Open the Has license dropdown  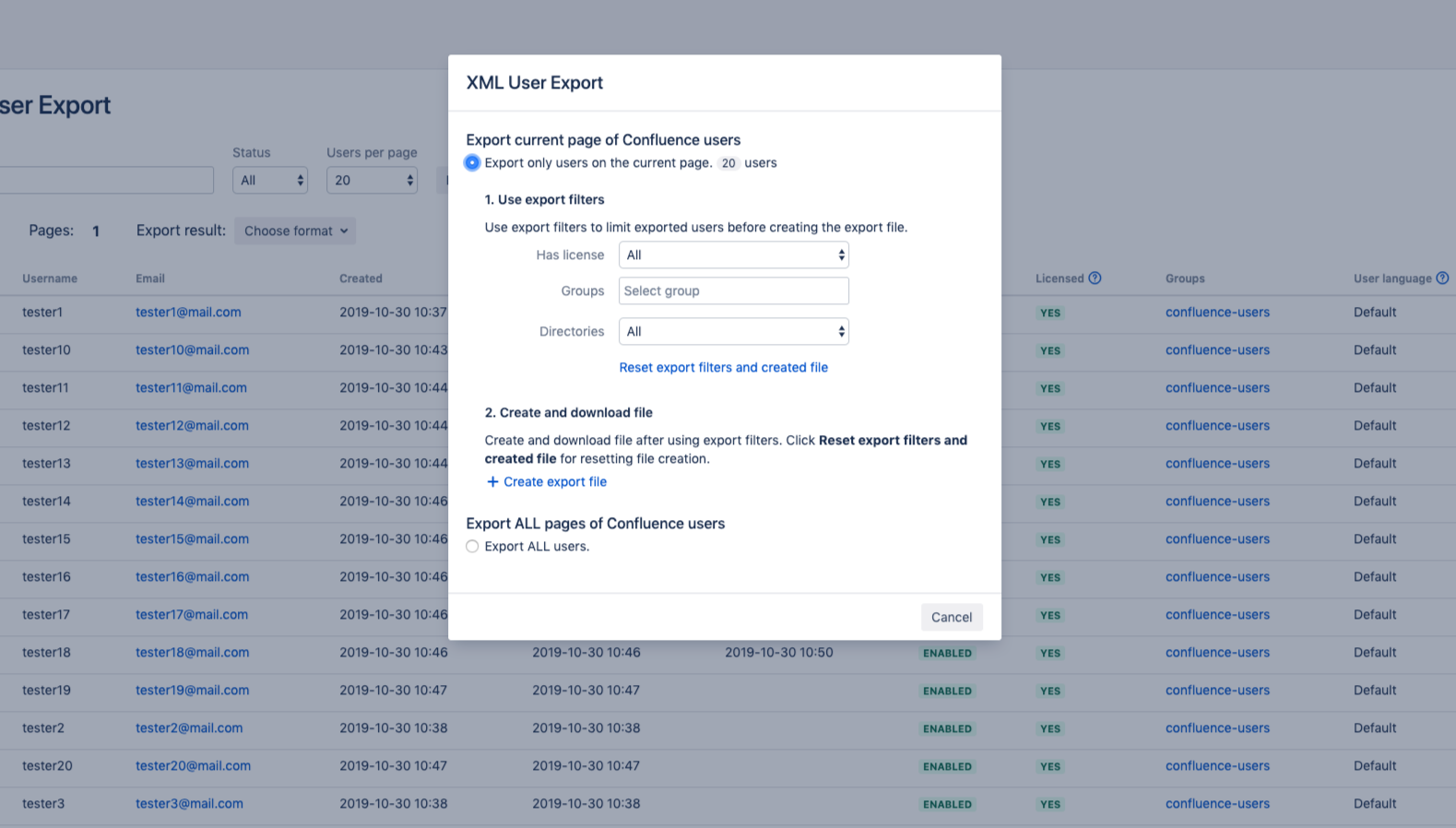click(734, 254)
